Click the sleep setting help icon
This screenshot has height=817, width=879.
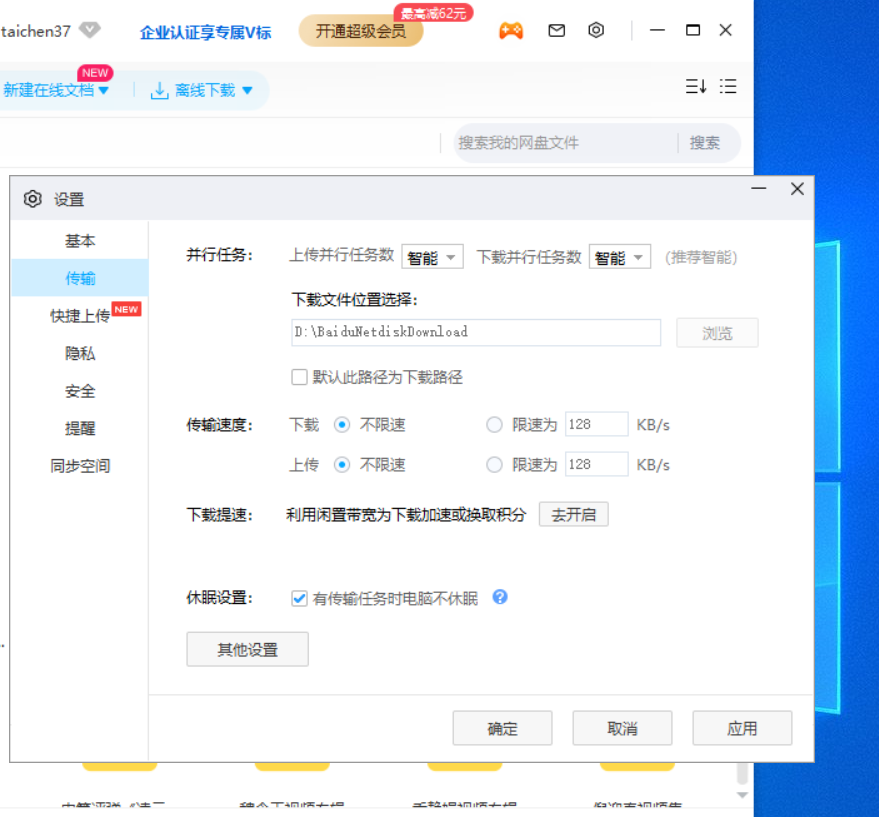pyautogui.click(x=500, y=597)
